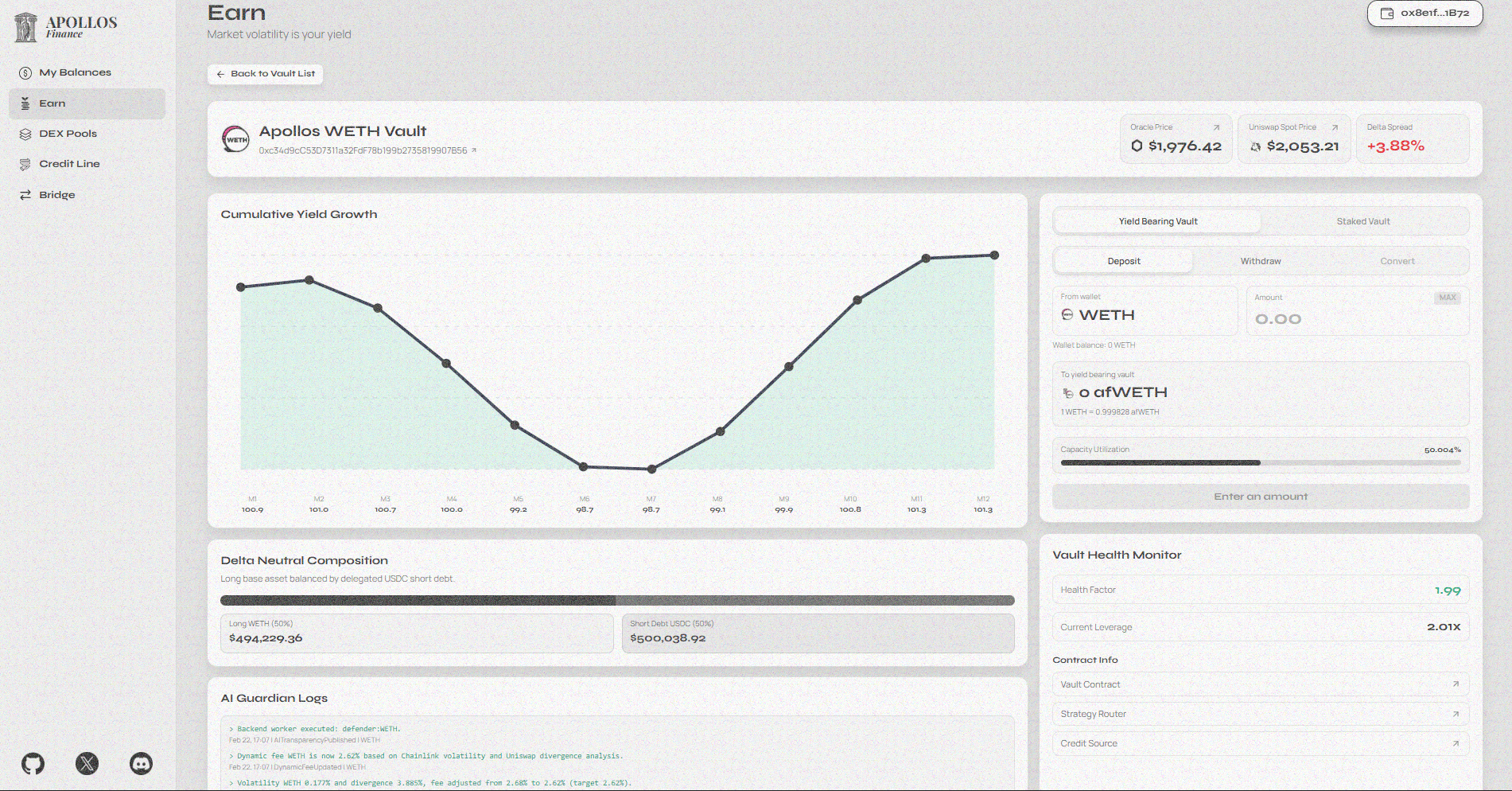Open the X social icon

click(87, 764)
